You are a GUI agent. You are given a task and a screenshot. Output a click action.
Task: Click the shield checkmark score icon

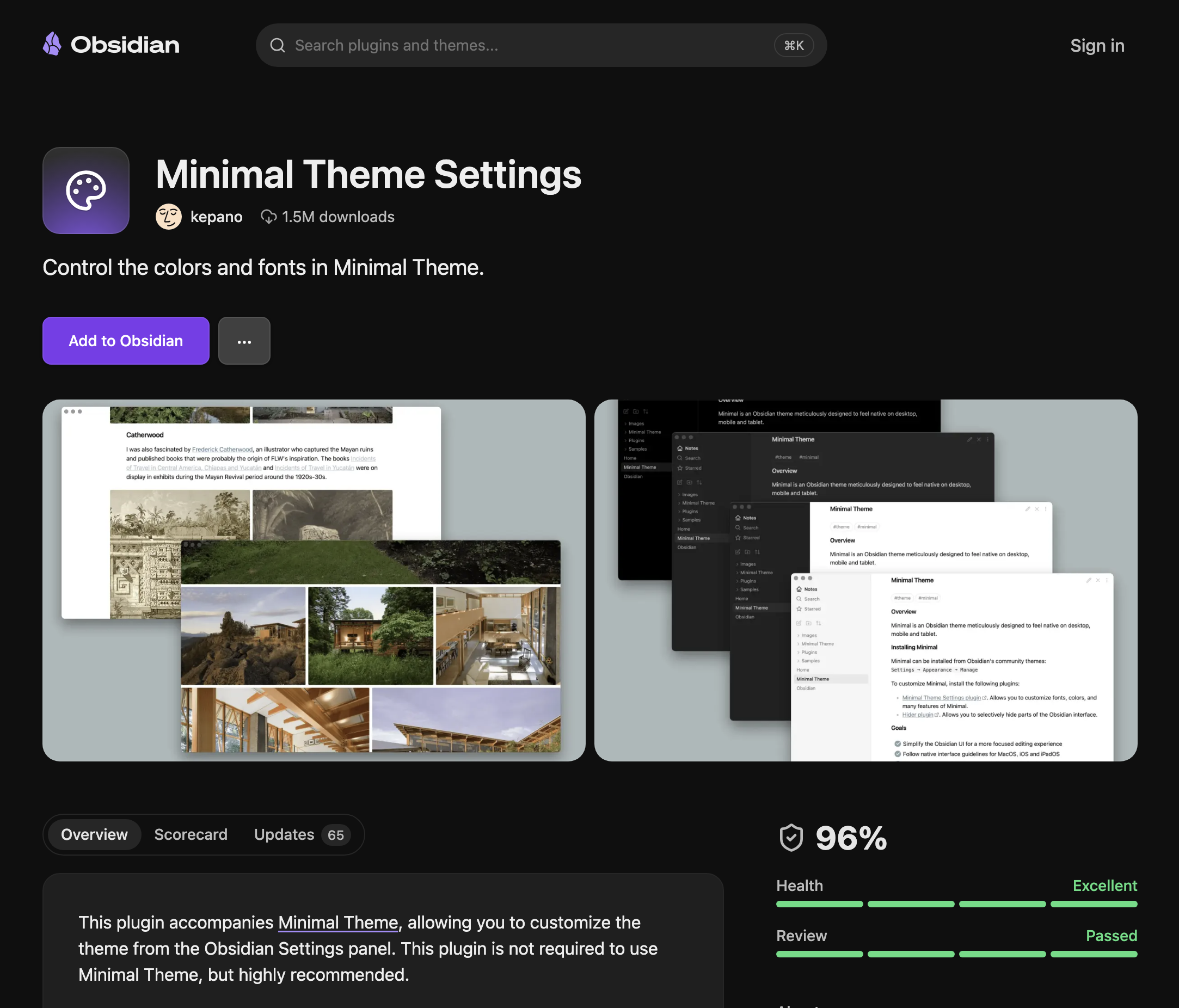(x=791, y=837)
